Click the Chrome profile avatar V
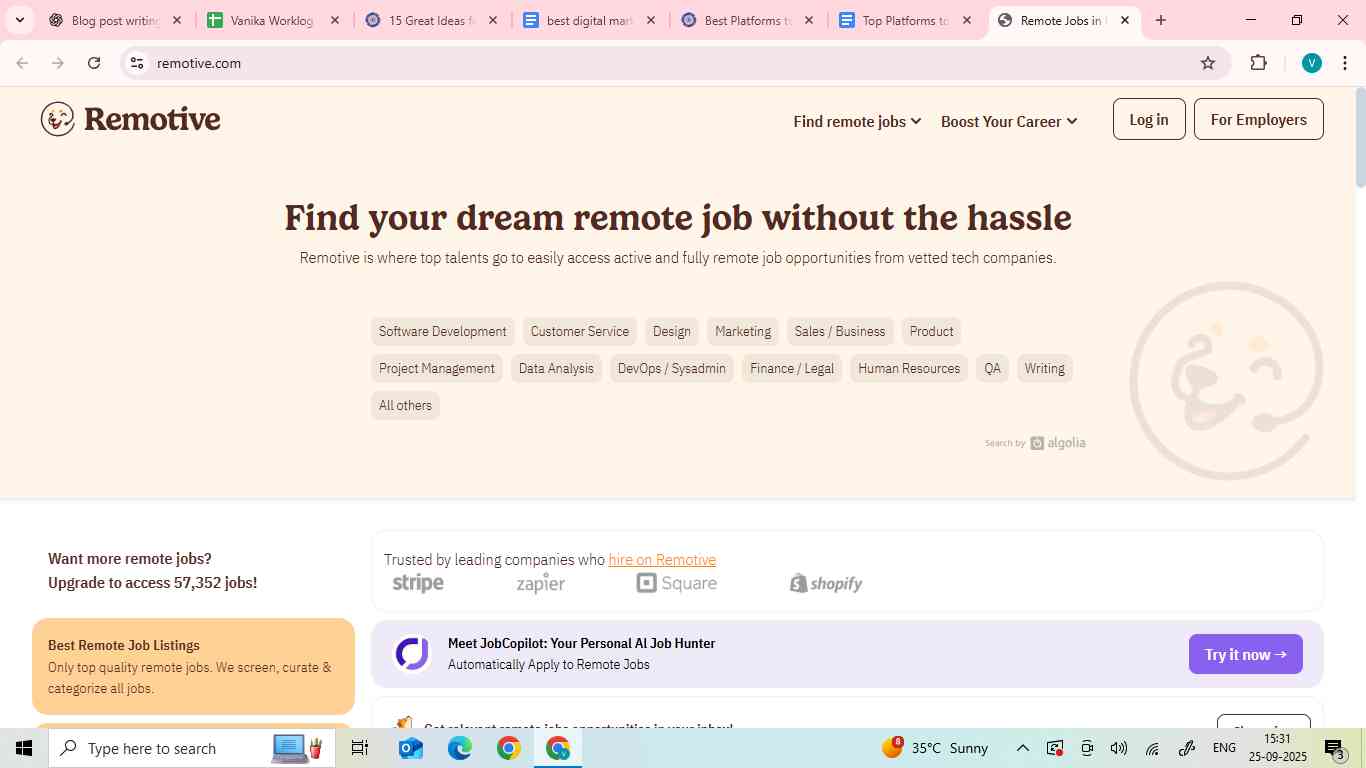1366x768 pixels. pyautogui.click(x=1311, y=62)
